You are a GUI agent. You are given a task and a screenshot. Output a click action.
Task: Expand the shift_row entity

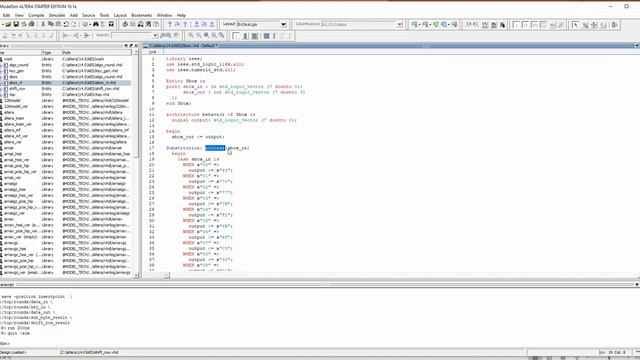pyautogui.click(x=2, y=89)
